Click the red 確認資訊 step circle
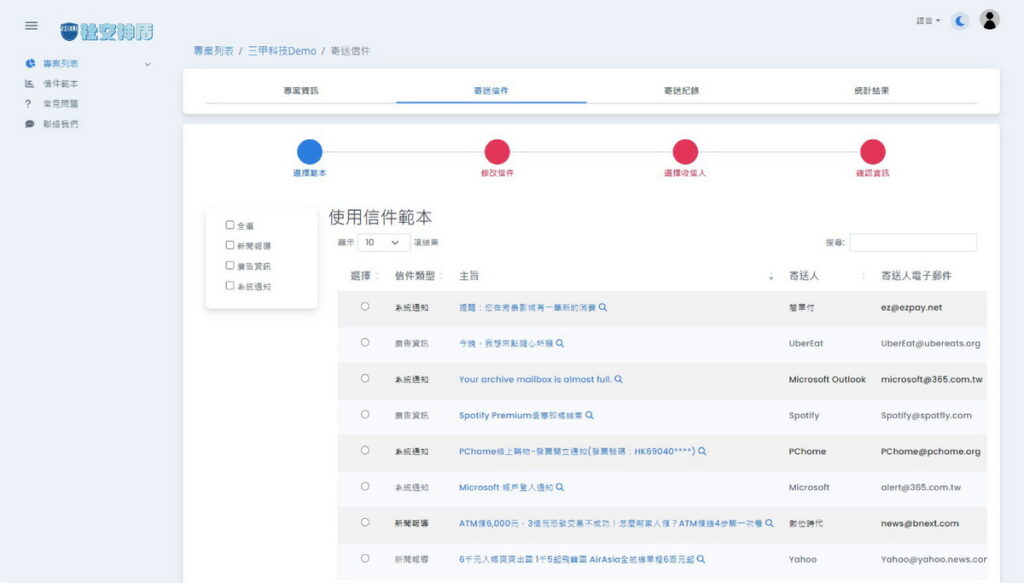This screenshot has height=583, width=1024. (872, 151)
